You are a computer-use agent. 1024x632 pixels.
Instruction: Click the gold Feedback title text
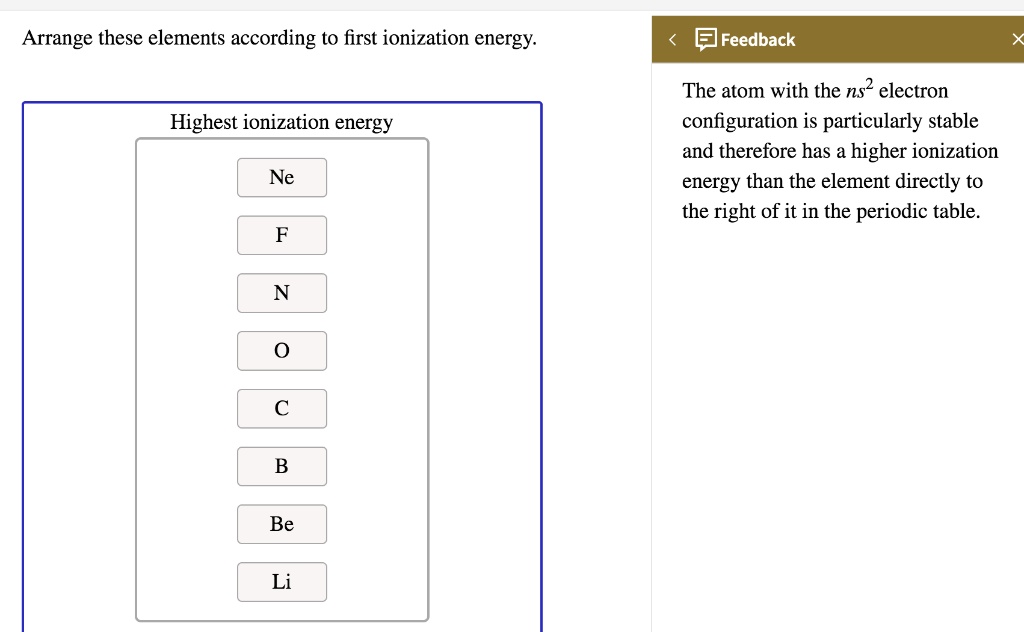pyautogui.click(x=756, y=39)
